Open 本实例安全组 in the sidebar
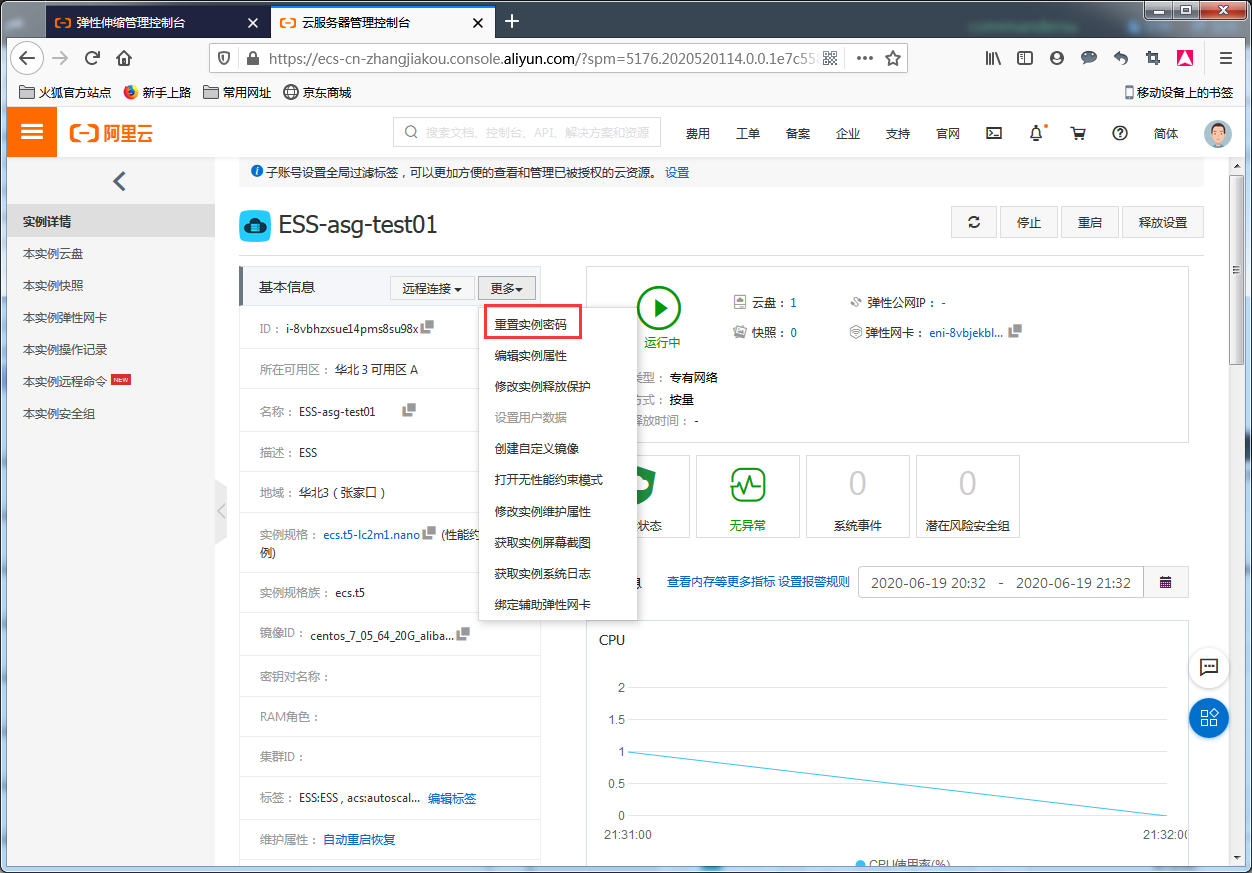The height and width of the screenshot is (873, 1252). click(59, 413)
